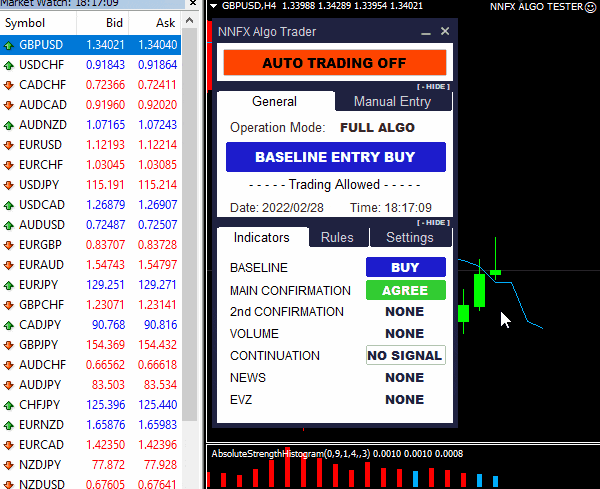Click the CADJPY up-arrow icon
Screen dimensions: 600x489
click(8, 325)
